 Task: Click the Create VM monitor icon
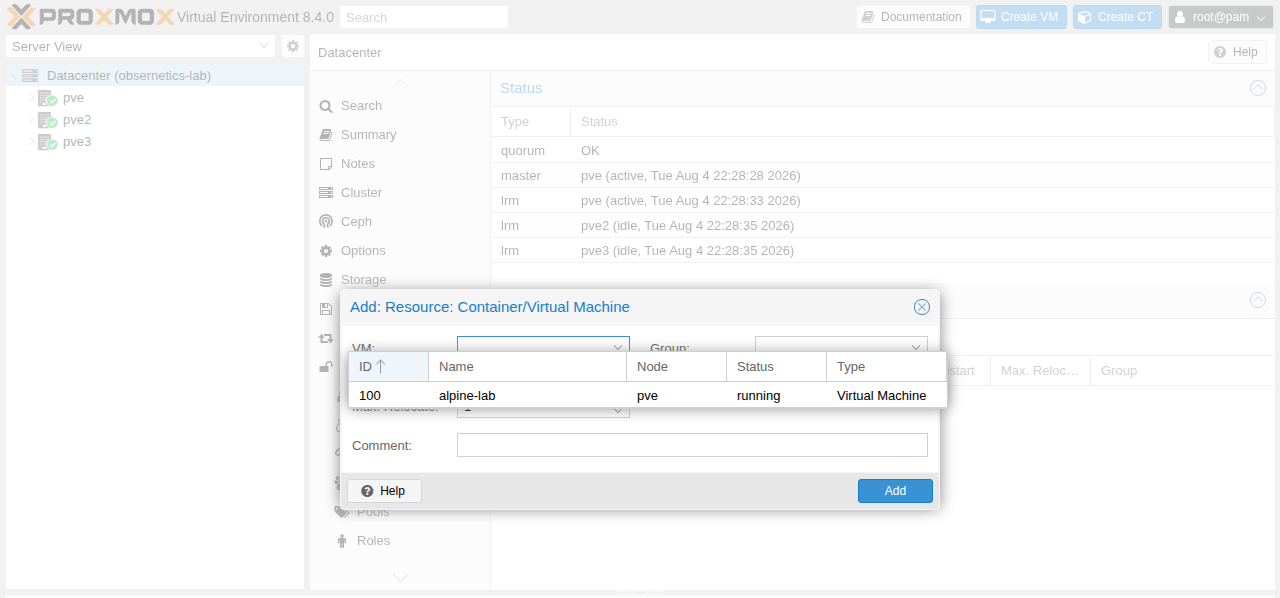(988, 17)
